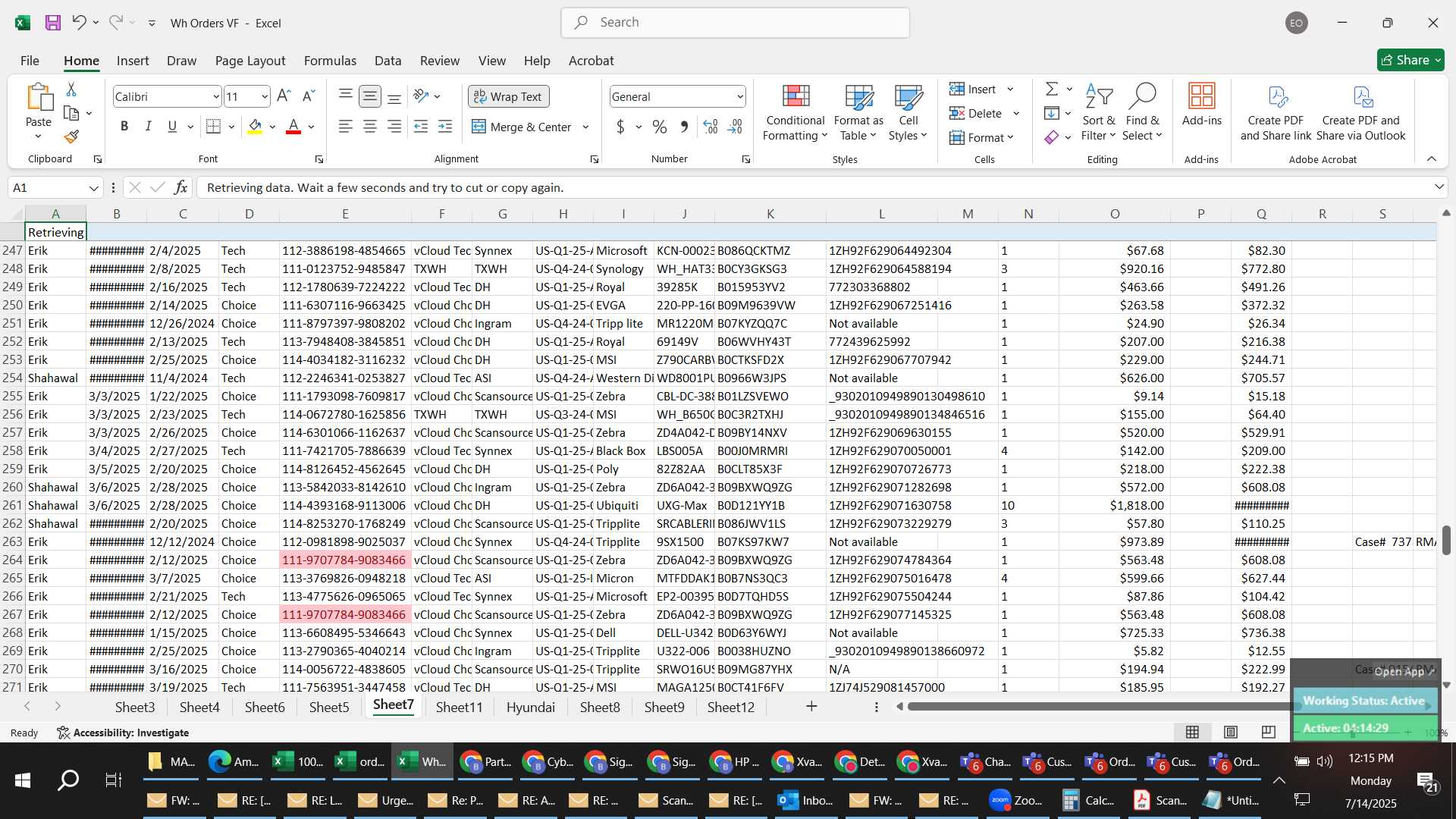Activate the Format Painter brush
The image size is (1456, 819).
click(x=71, y=136)
